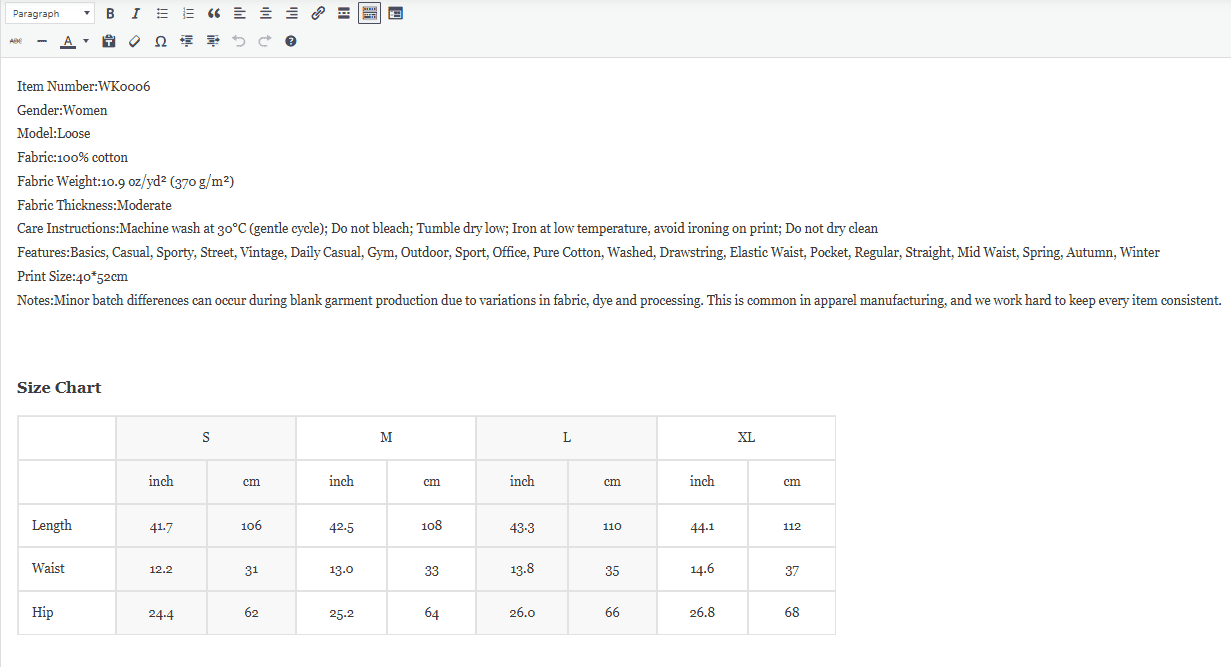Apply the current text color

point(68,41)
